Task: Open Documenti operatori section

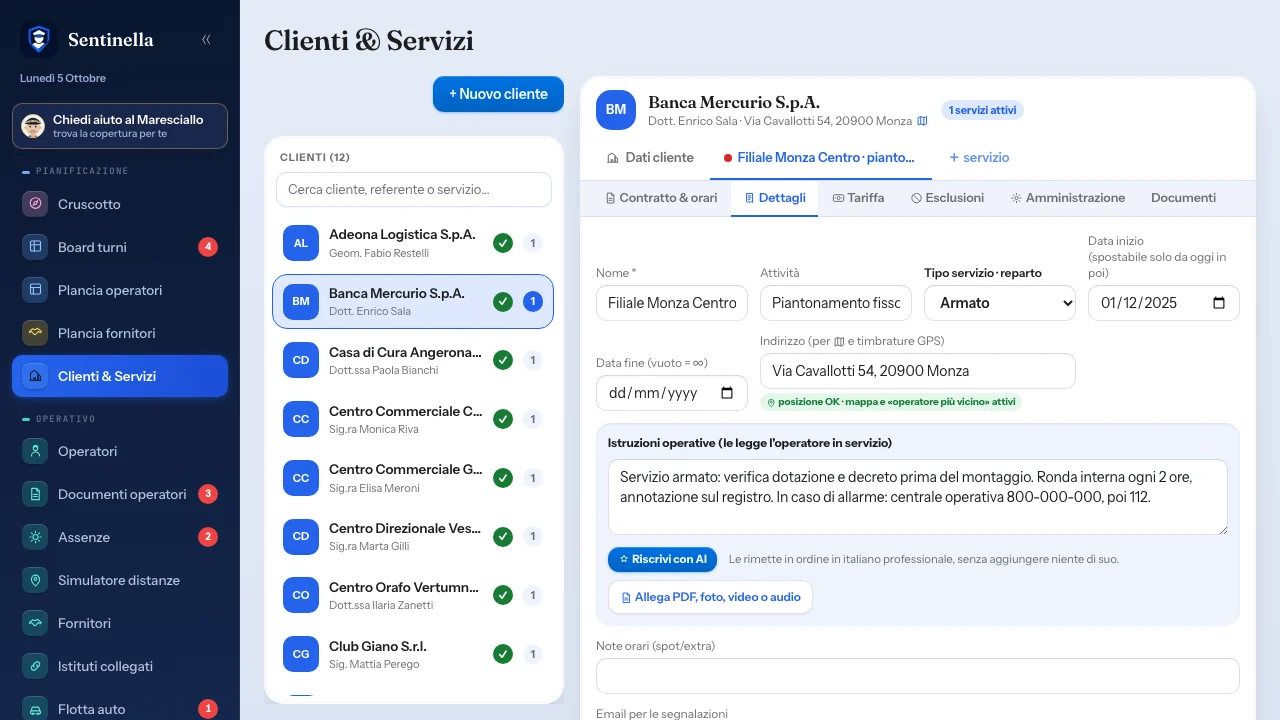Action: point(120,494)
